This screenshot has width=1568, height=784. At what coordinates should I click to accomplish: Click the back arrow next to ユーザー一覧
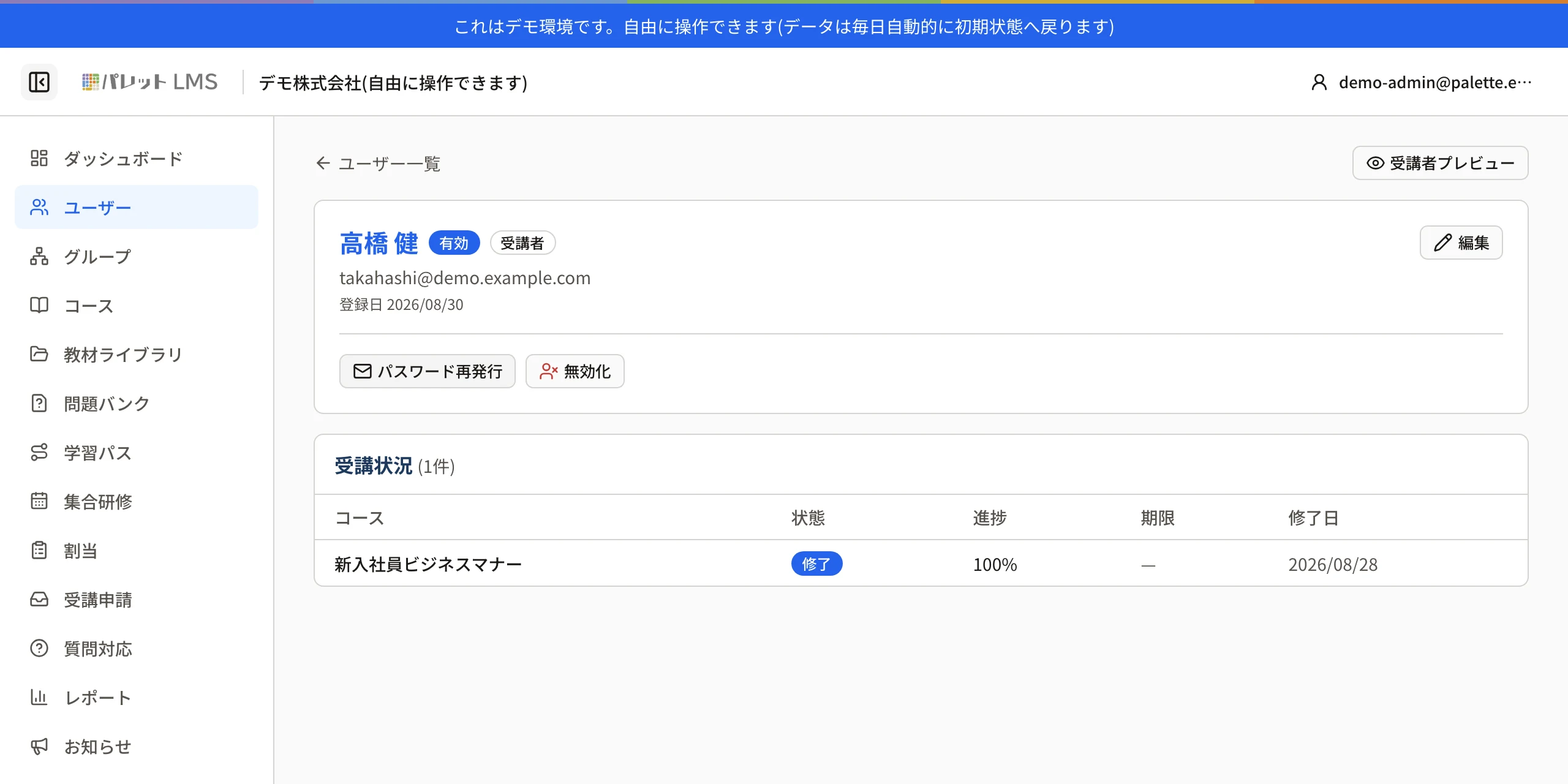tap(323, 163)
